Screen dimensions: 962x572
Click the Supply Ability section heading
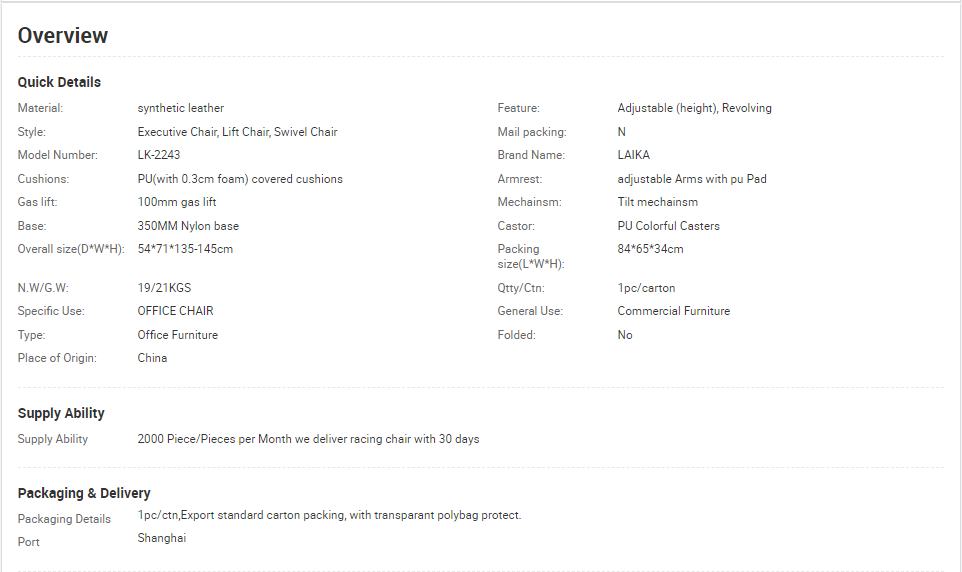61,413
